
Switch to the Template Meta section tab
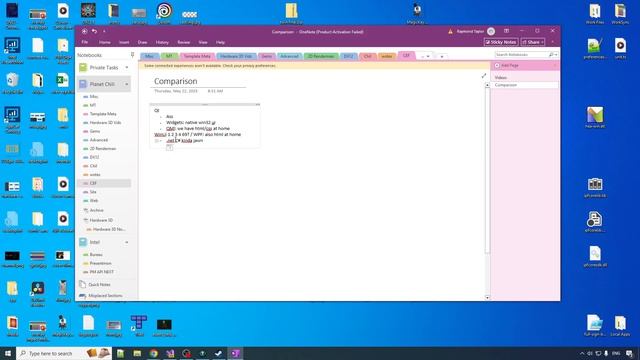tap(197, 56)
